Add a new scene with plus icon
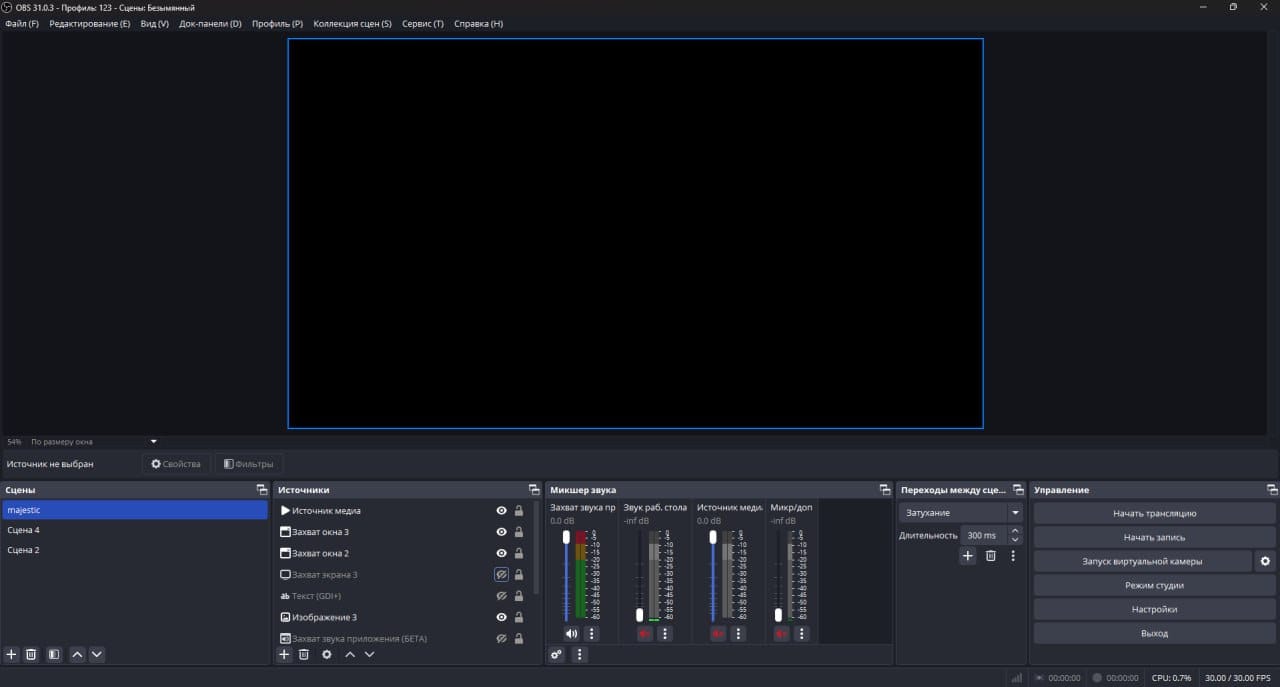1280x687 pixels. pos(12,654)
